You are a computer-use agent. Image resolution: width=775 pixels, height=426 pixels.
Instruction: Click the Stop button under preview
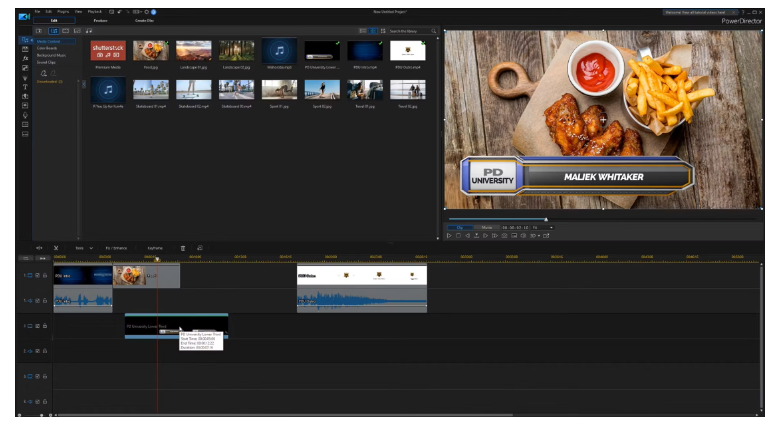pyautogui.click(x=458, y=236)
